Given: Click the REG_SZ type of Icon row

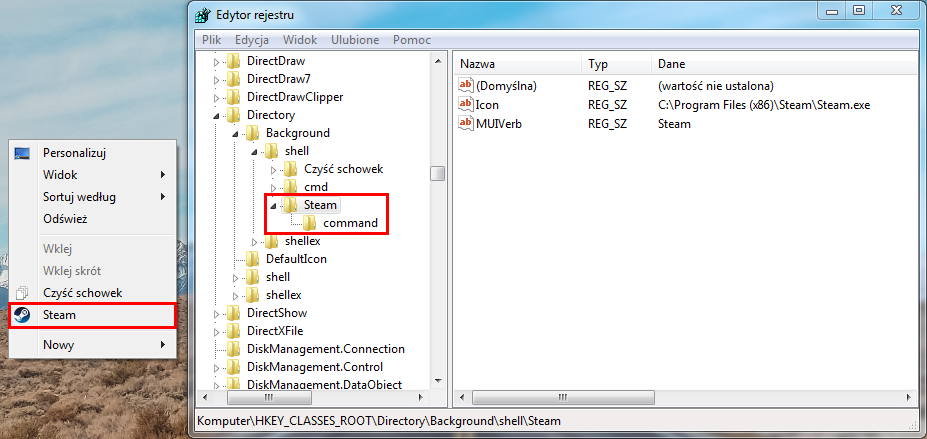Looking at the screenshot, I should click(x=607, y=105).
